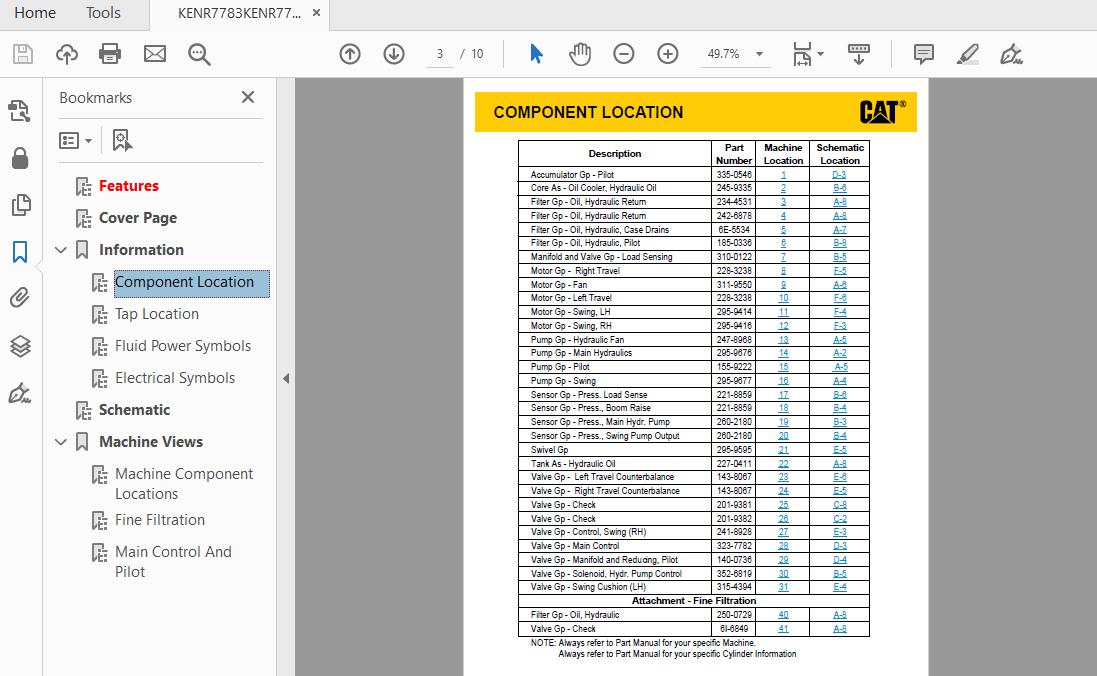Toggle read mode keyboard icon
Image resolution: width=1097 pixels, height=676 pixels.
tap(858, 54)
